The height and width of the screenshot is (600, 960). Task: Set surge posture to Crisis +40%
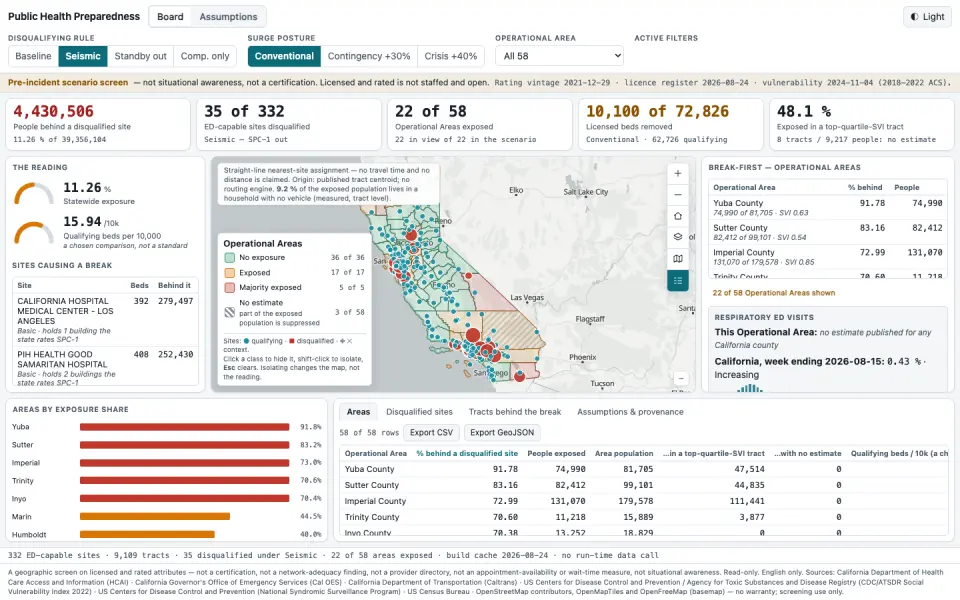pyautogui.click(x=451, y=56)
